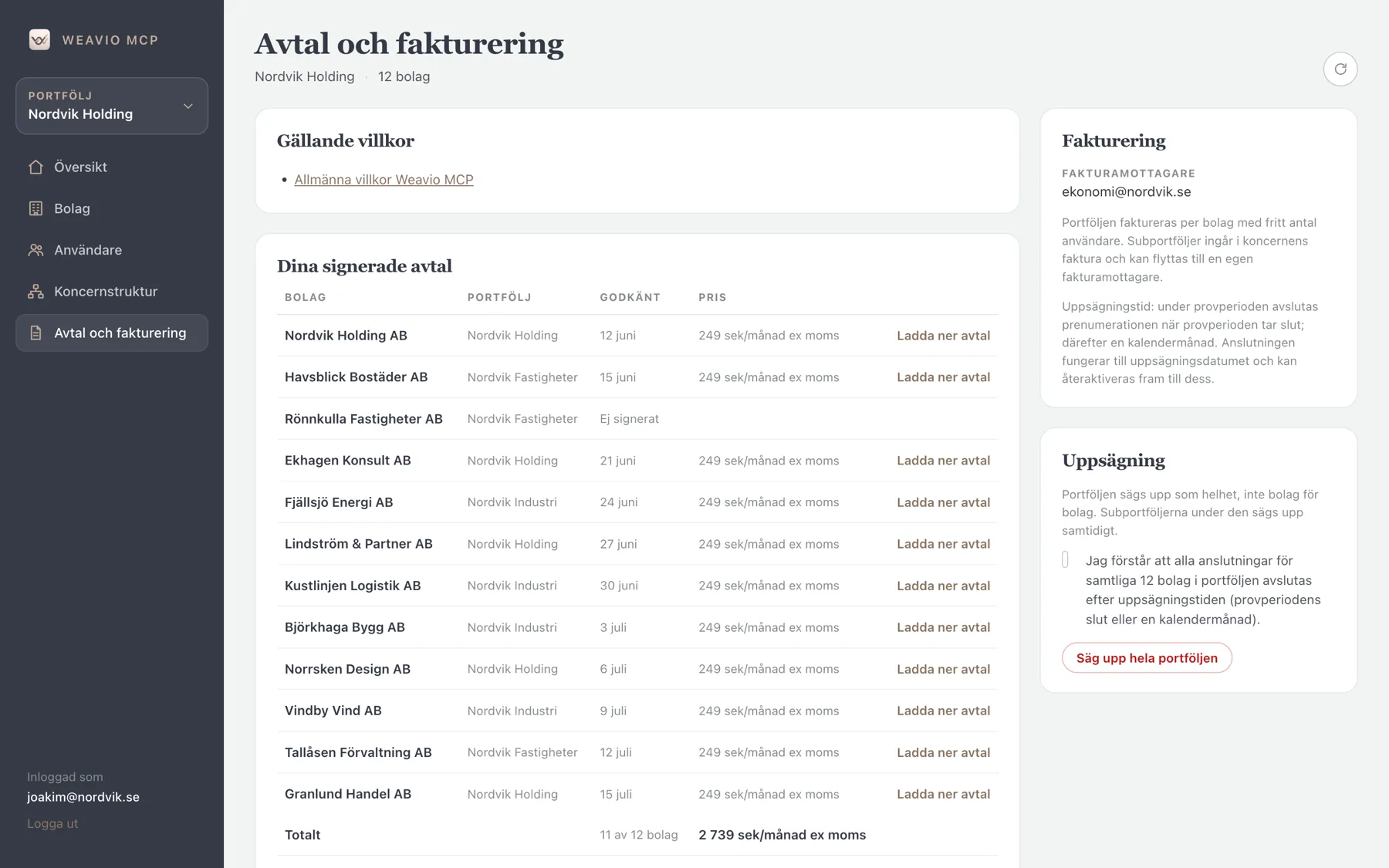
Task: Download agreement for Ekhagen Konsult AB
Action: click(943, 461)
